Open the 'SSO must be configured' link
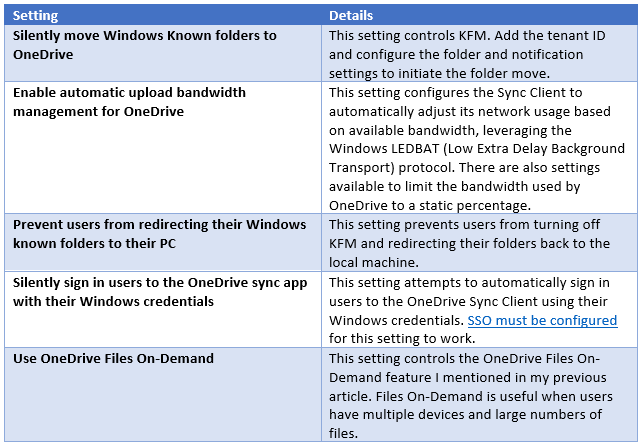The height and width of the screenshot is (446, 643). click(542, 320)
